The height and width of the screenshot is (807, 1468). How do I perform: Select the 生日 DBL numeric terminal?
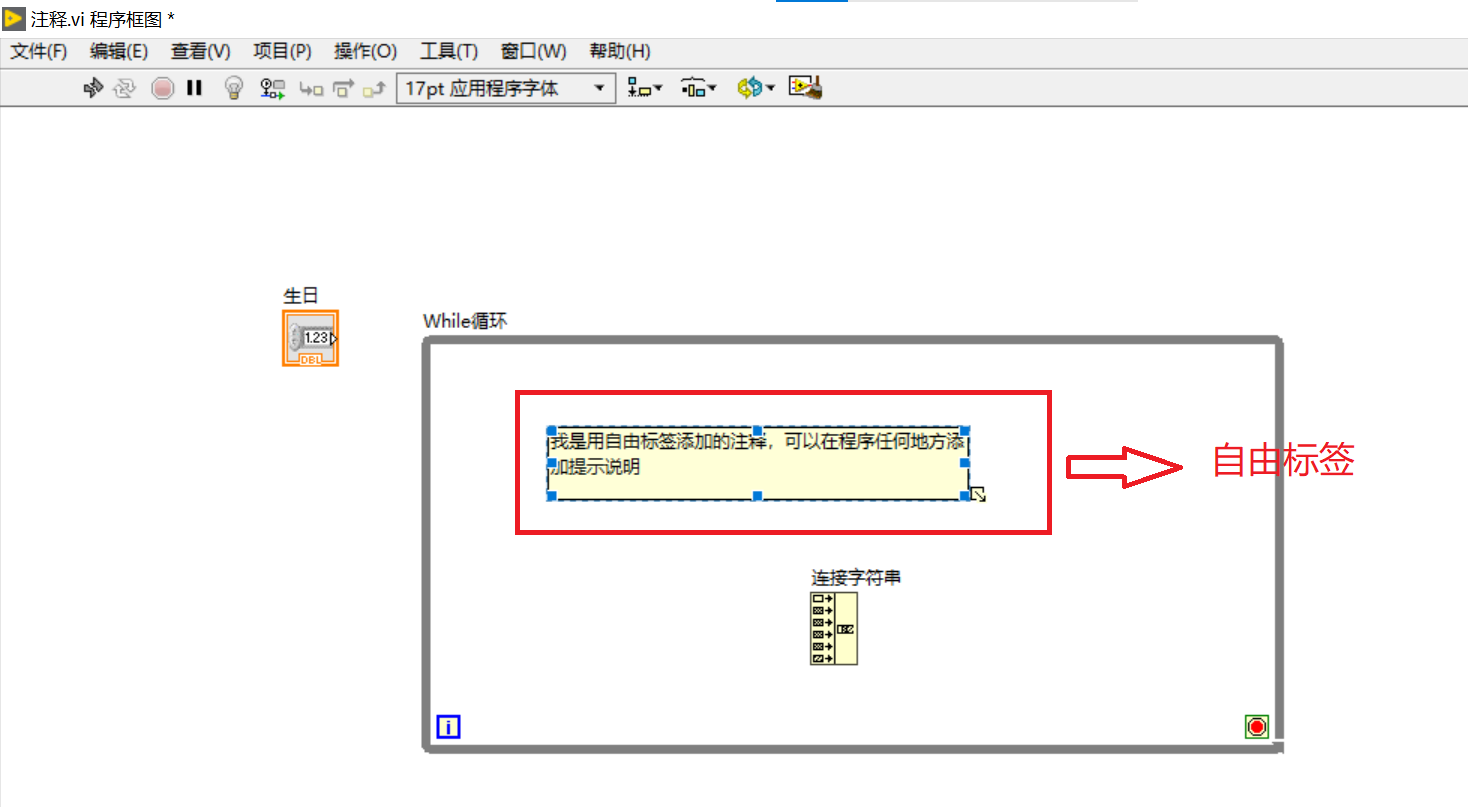tap(310, 338)
